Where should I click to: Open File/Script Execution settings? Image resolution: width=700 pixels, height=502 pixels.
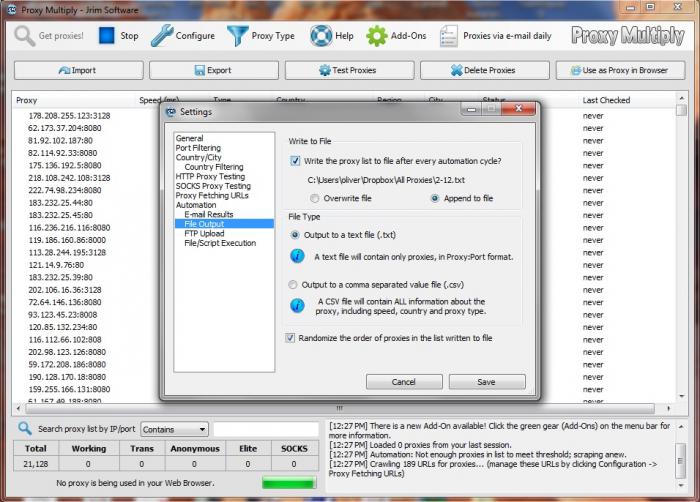click(x=220, y=243)
